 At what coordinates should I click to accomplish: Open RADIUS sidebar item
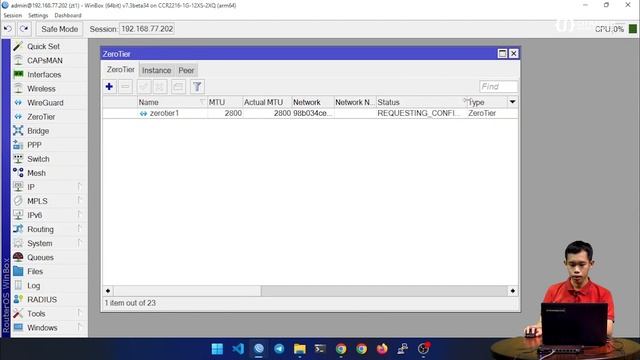pyautogui.click(x=42, y=300)
